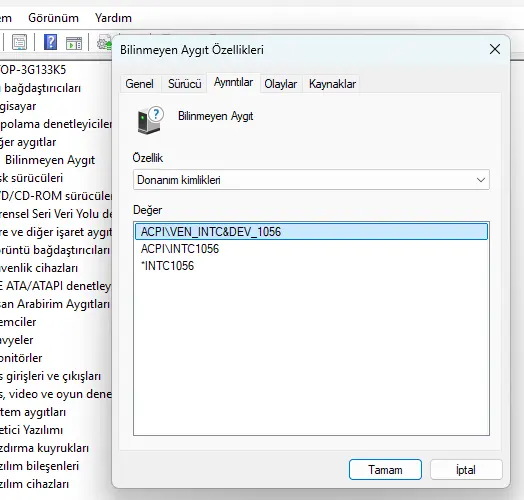
Task: Switch to the Sürücü tab
Action: click(x=184, y=84)
